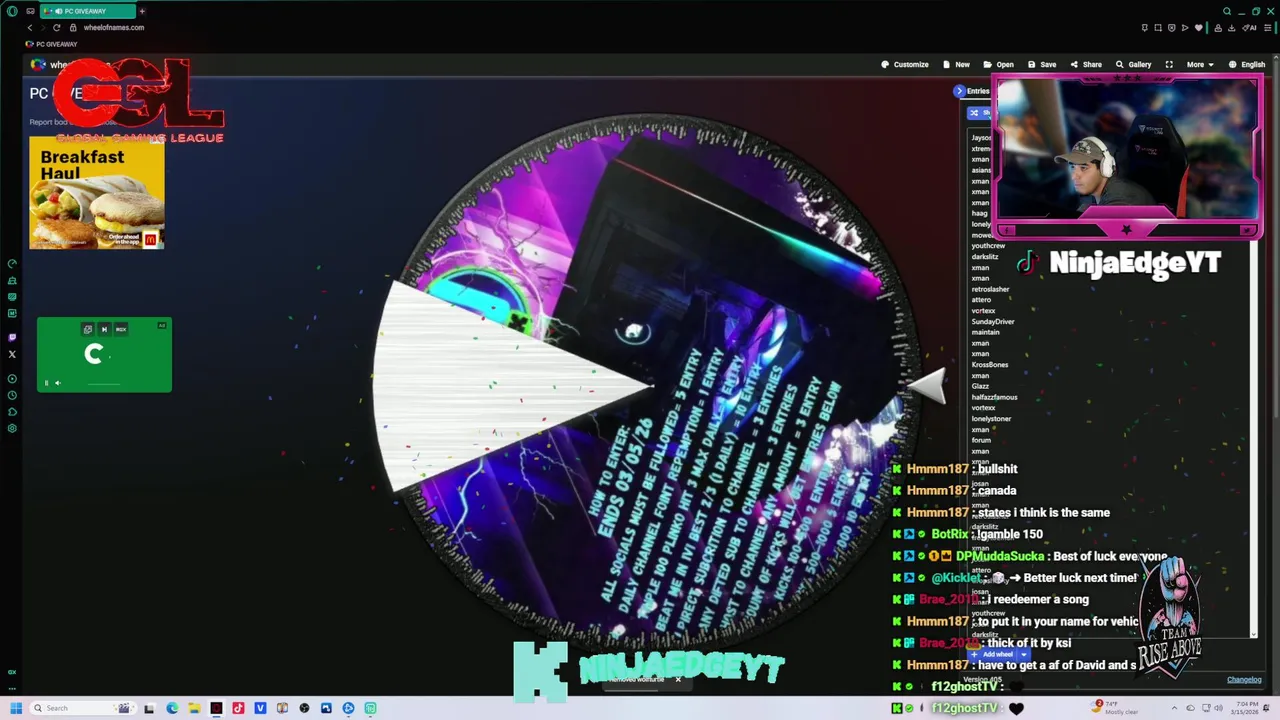Open the player arrow icon in toolbar
The image size is (1280, 720).
pyautogui.click(x=1186, y=28)
